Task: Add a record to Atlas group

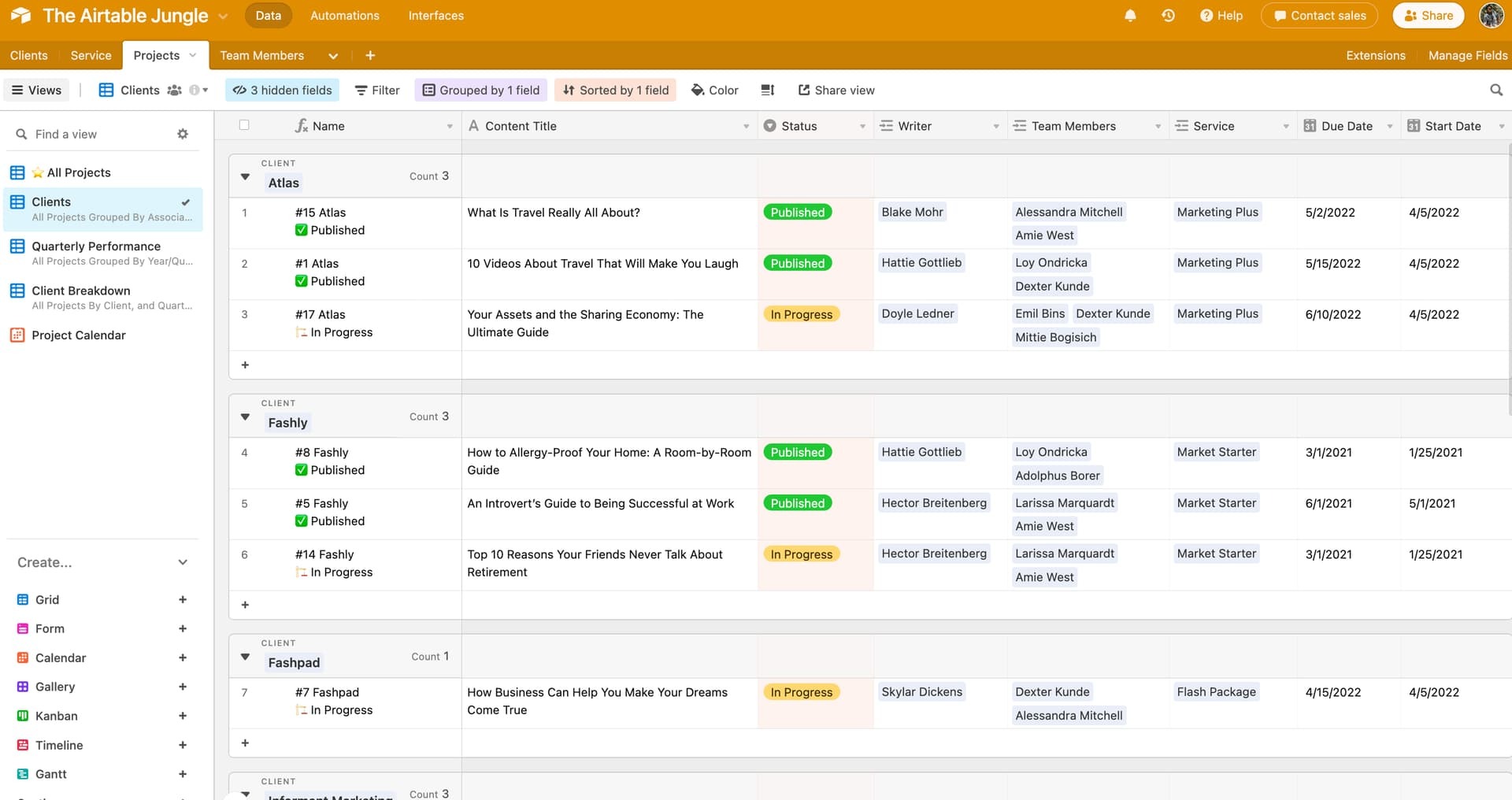Action: (245, 365)
